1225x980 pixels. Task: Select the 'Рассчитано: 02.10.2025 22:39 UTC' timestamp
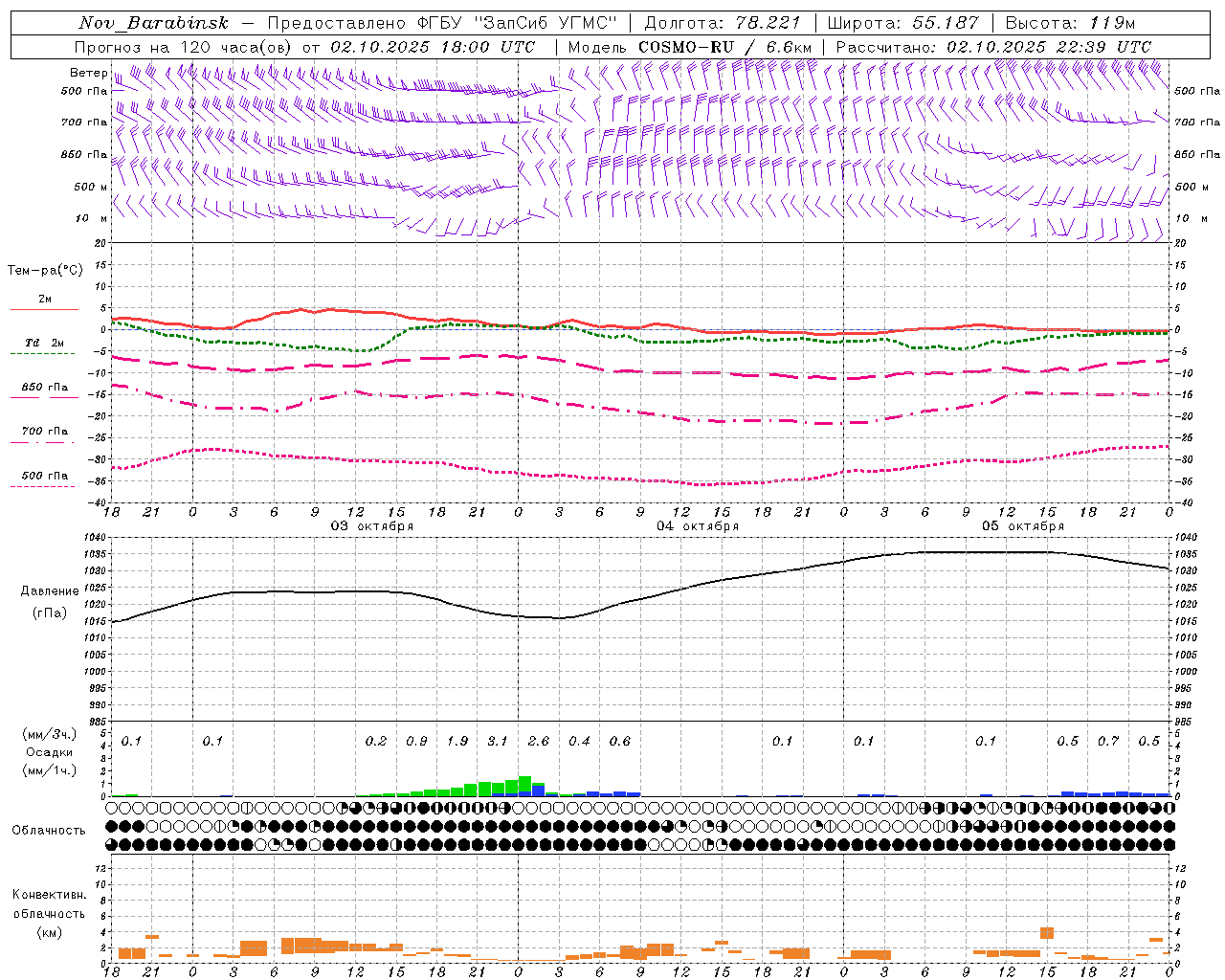pyautogui.click(x=993, y=47)
